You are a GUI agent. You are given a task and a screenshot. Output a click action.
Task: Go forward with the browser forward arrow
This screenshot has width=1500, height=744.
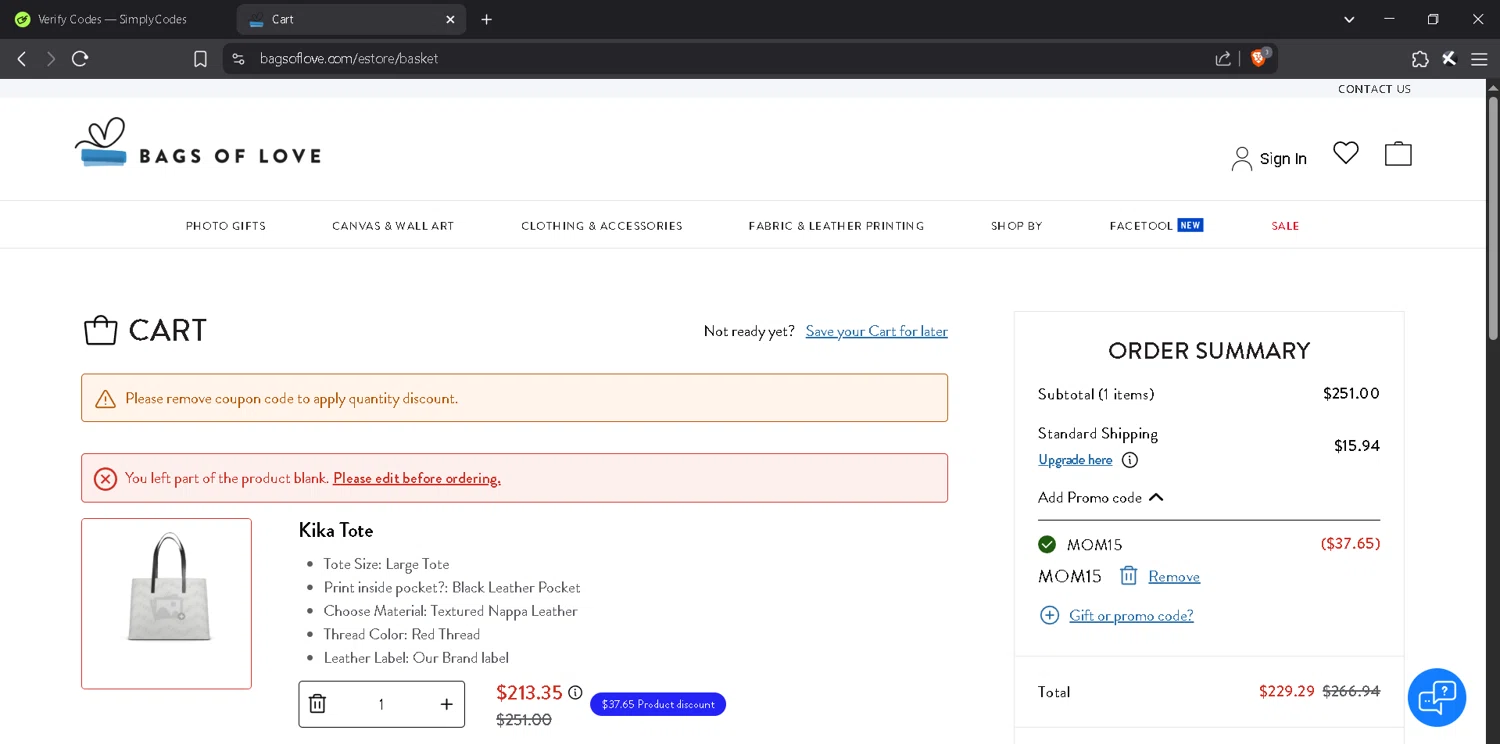[50, 59]
